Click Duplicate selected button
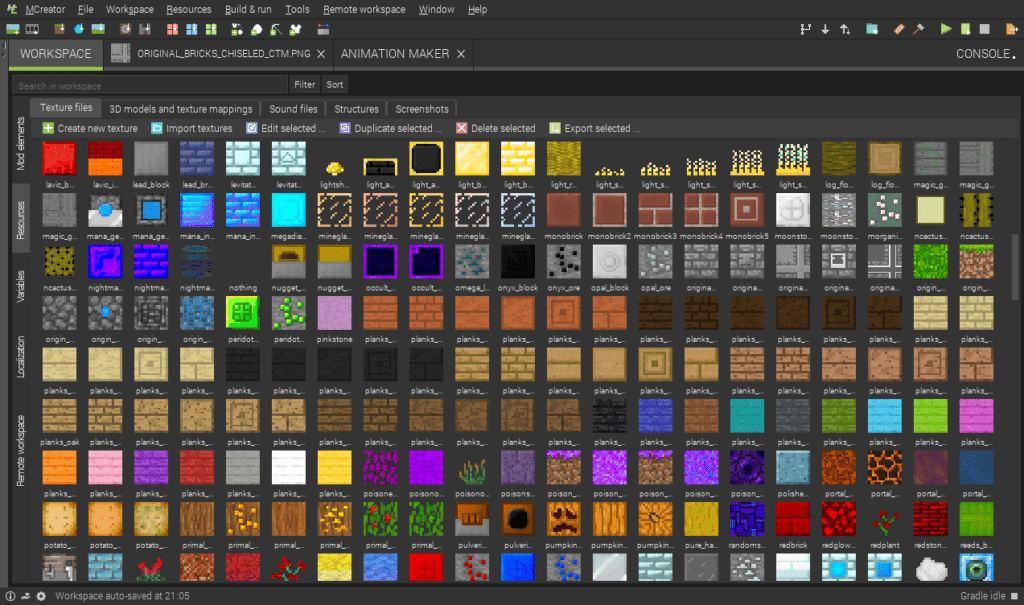This screenshot has width=1024, height=605. (391, 128)
